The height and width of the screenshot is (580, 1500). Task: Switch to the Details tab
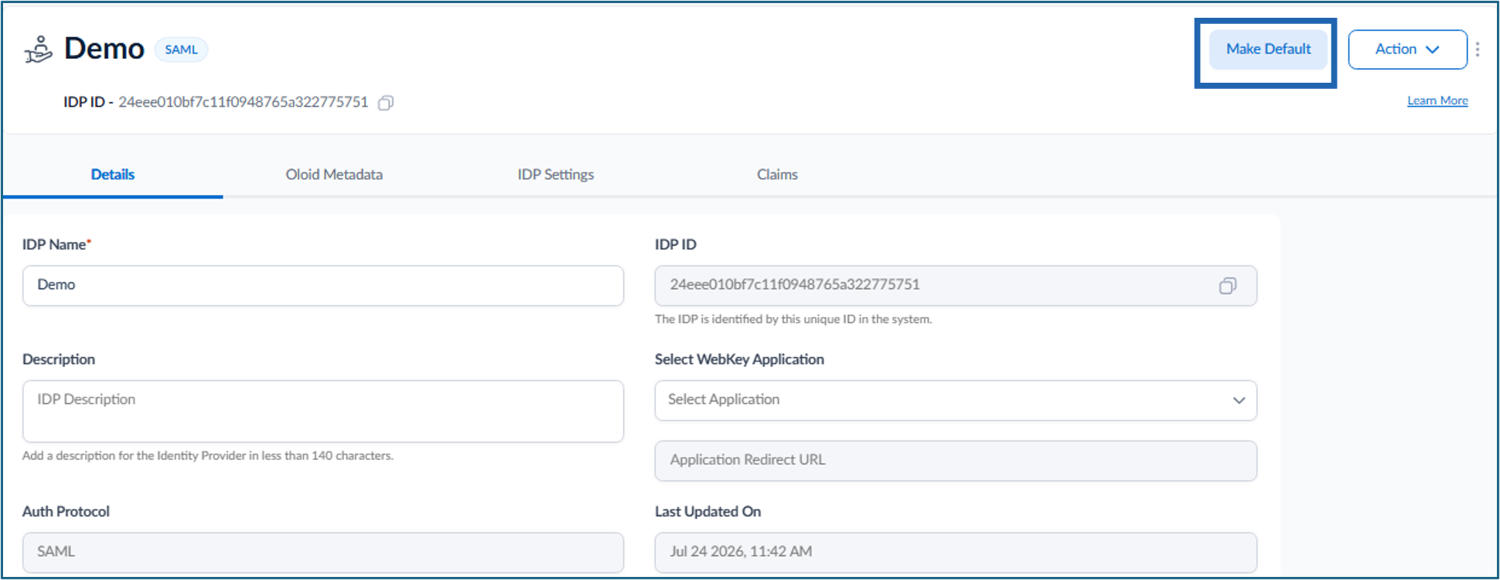[x=113, y=174]
